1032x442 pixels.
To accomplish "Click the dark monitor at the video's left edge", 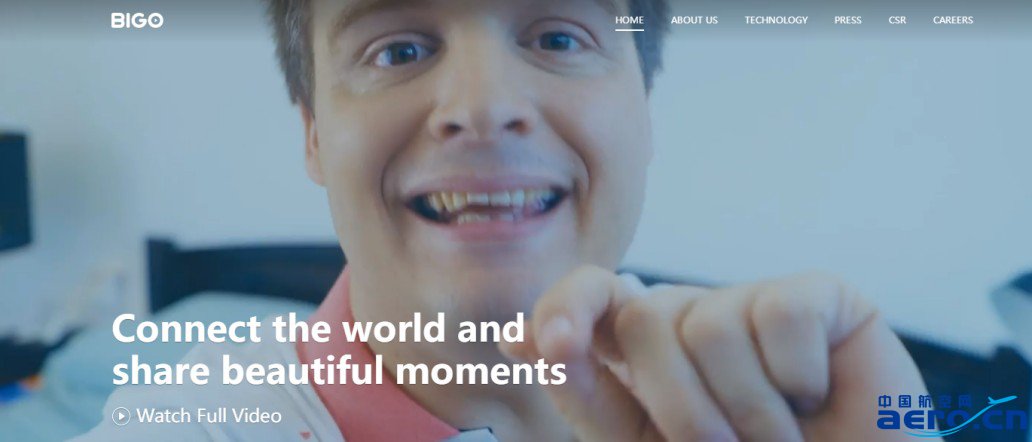I will [x=14, y=191].
